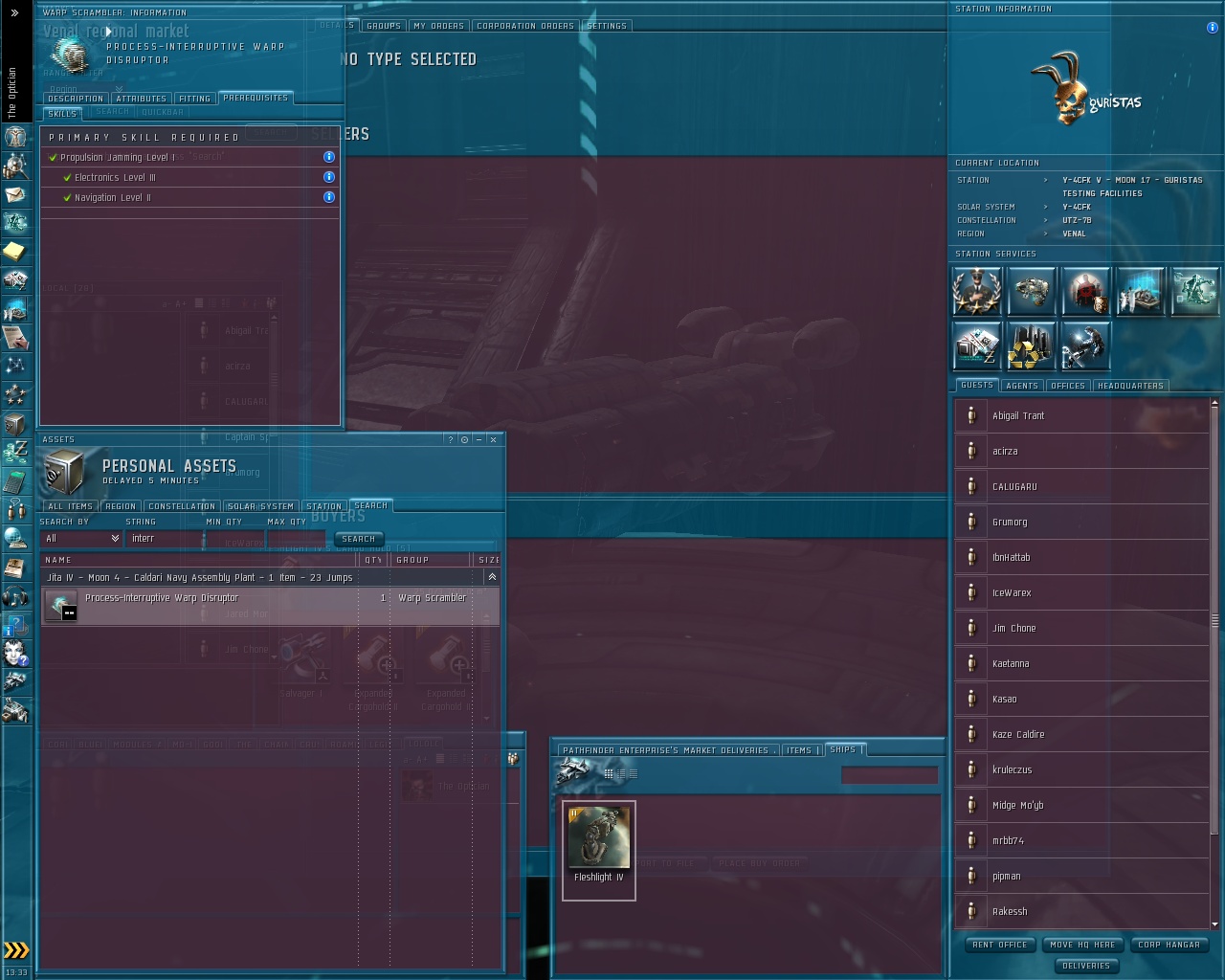
Task: Open the red crosshair station service
Action: (1085, 291)
